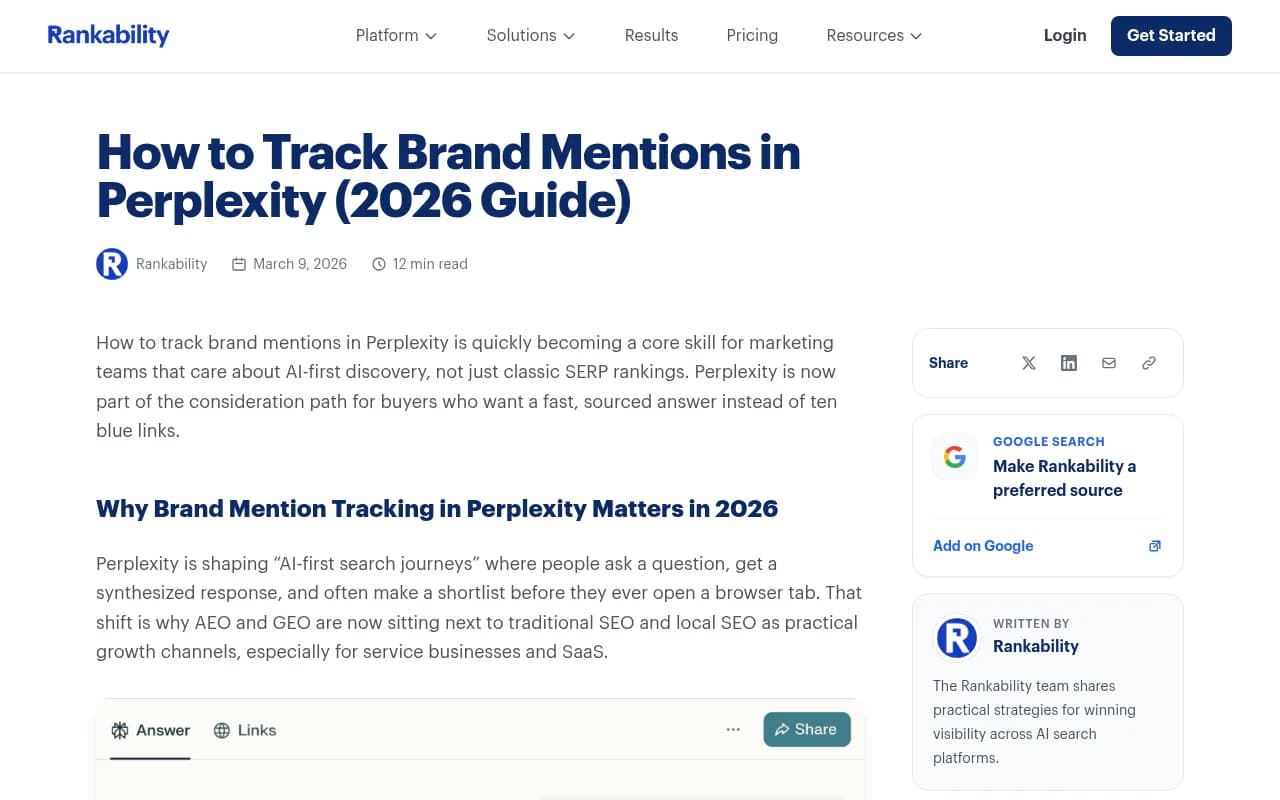This screenshot has width=1280, height=800.
Task: Click the clock icon beside 12 min read
Action: pos(379,264)
